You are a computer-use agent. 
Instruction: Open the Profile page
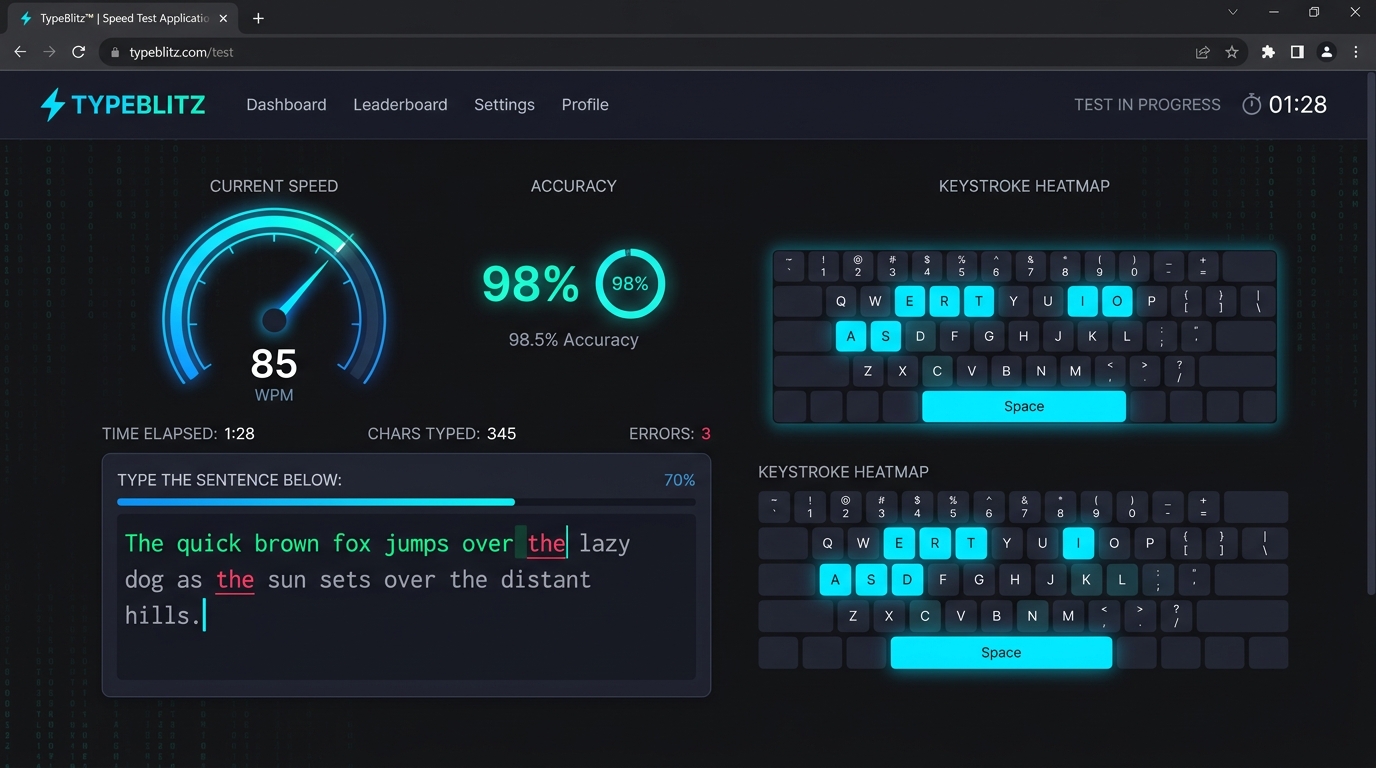tap(585, 104)
